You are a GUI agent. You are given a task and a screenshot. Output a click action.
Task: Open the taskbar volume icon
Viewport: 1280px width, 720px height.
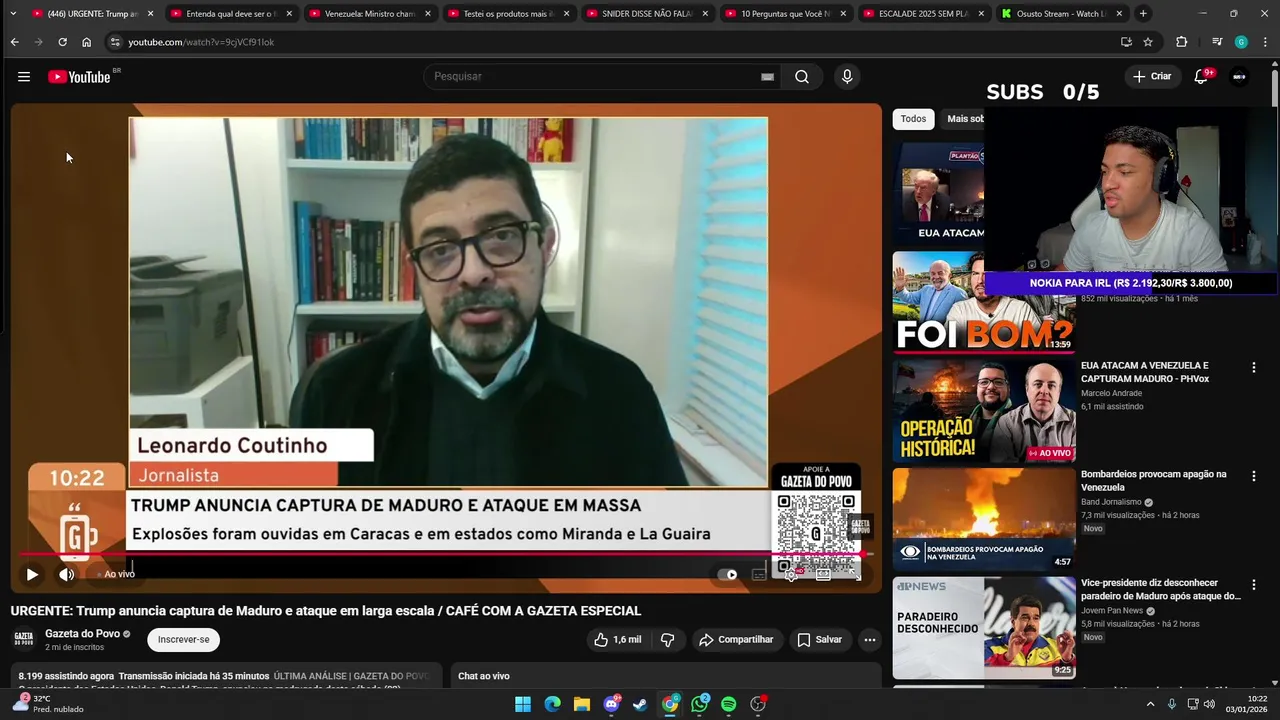coord(1210,704)
